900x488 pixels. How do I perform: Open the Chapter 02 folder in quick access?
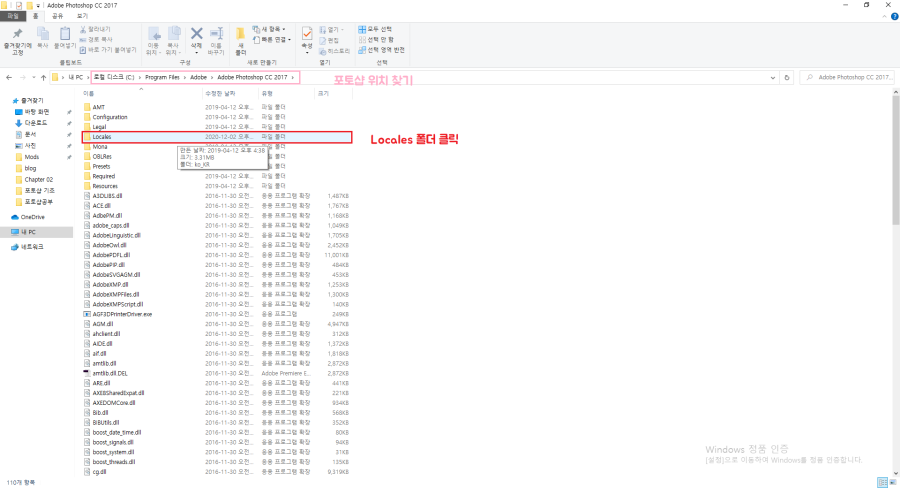click(34, 179)
